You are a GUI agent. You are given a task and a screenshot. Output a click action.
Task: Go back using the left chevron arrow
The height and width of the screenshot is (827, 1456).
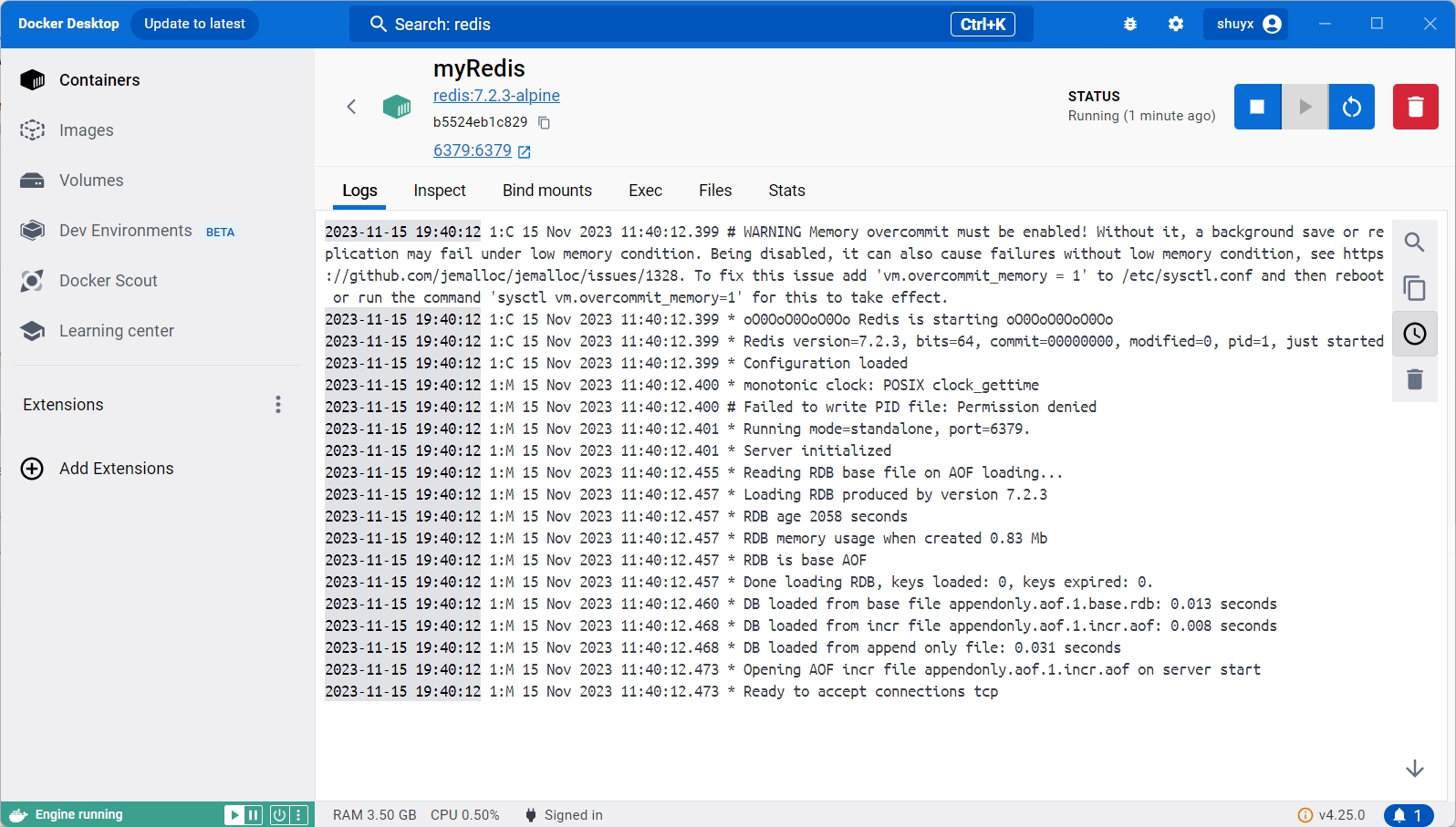351,107
